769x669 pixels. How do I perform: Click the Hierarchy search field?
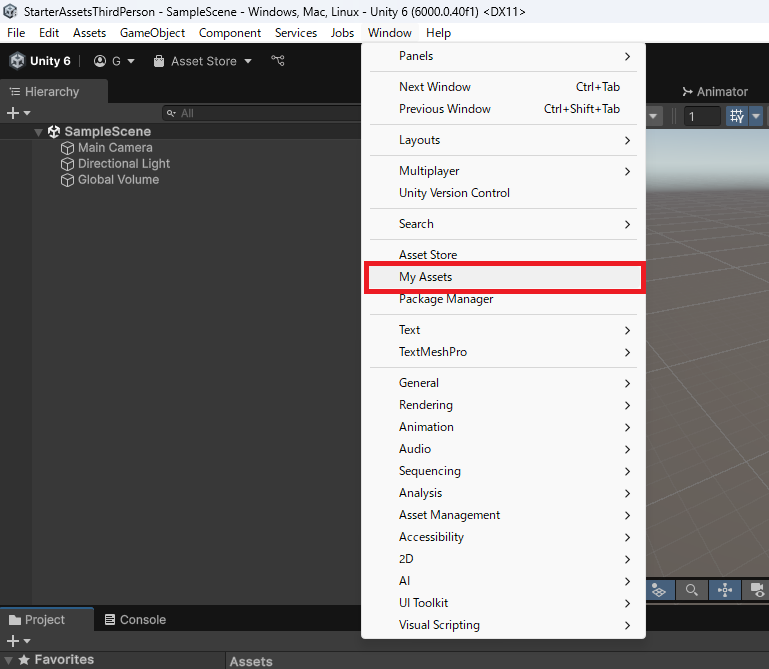point(262,113)
